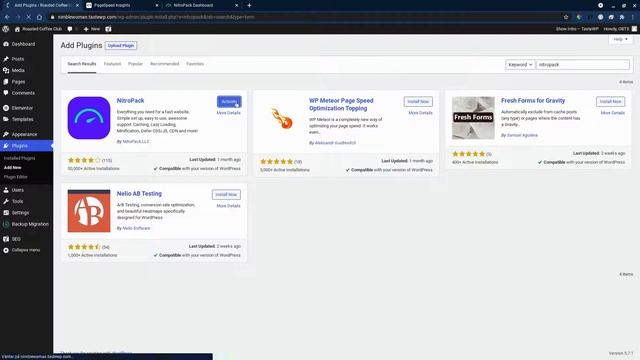The height and width of the screenshot is (360, 640).
Task: Open the Howdy user account menu
Action: pyautogui.click(x=620, y=29)
